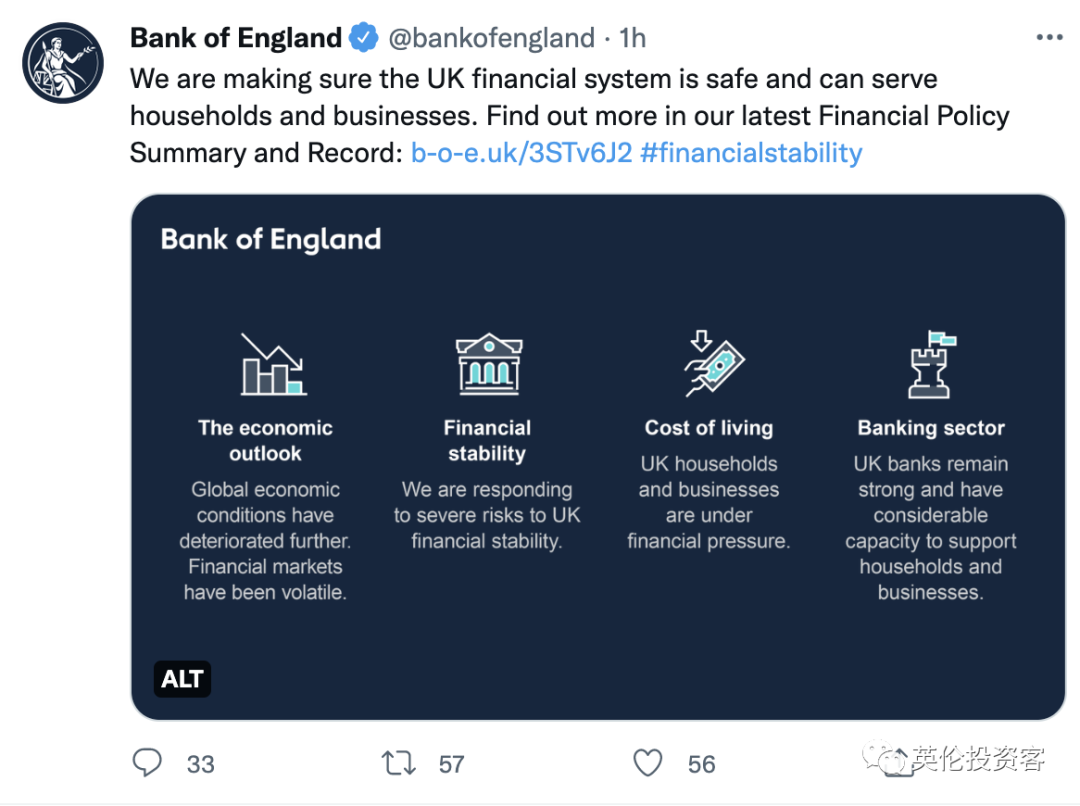The image size is (1080, 806).
Task: Click the banknote Cost of living icon
Action: 714,364
